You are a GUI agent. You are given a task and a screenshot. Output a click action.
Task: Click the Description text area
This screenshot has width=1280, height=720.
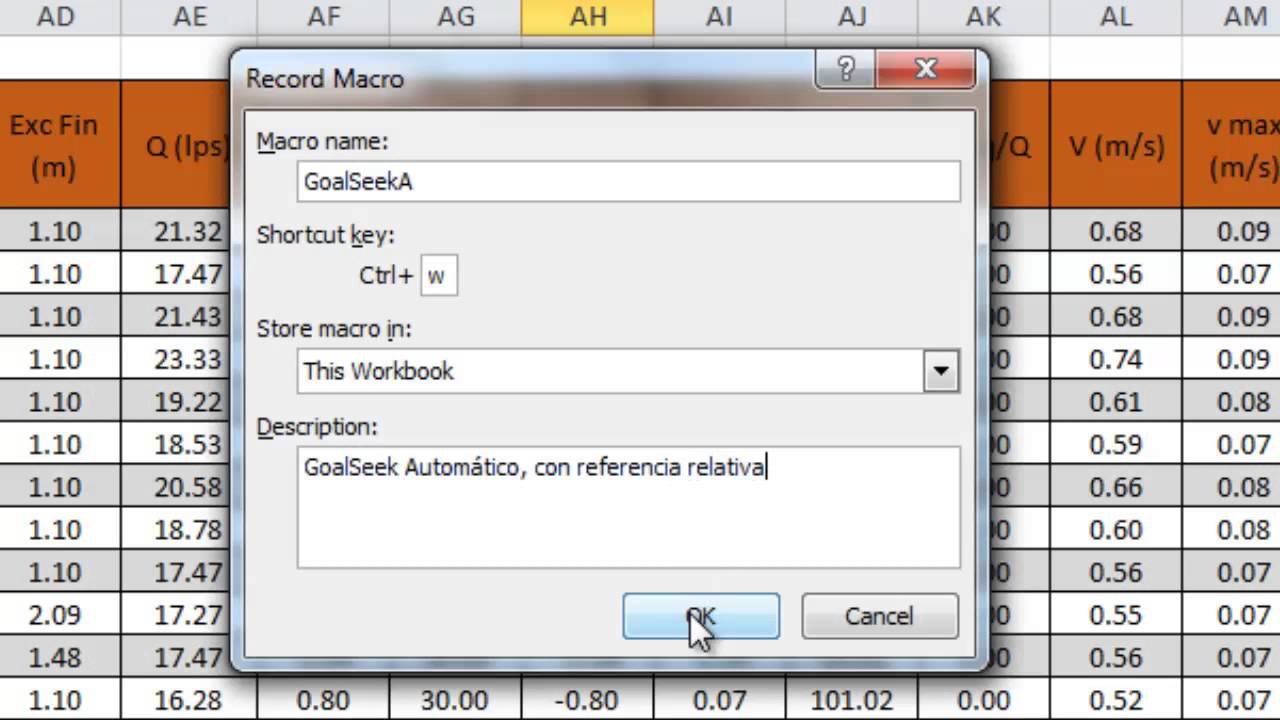point(628,508)
